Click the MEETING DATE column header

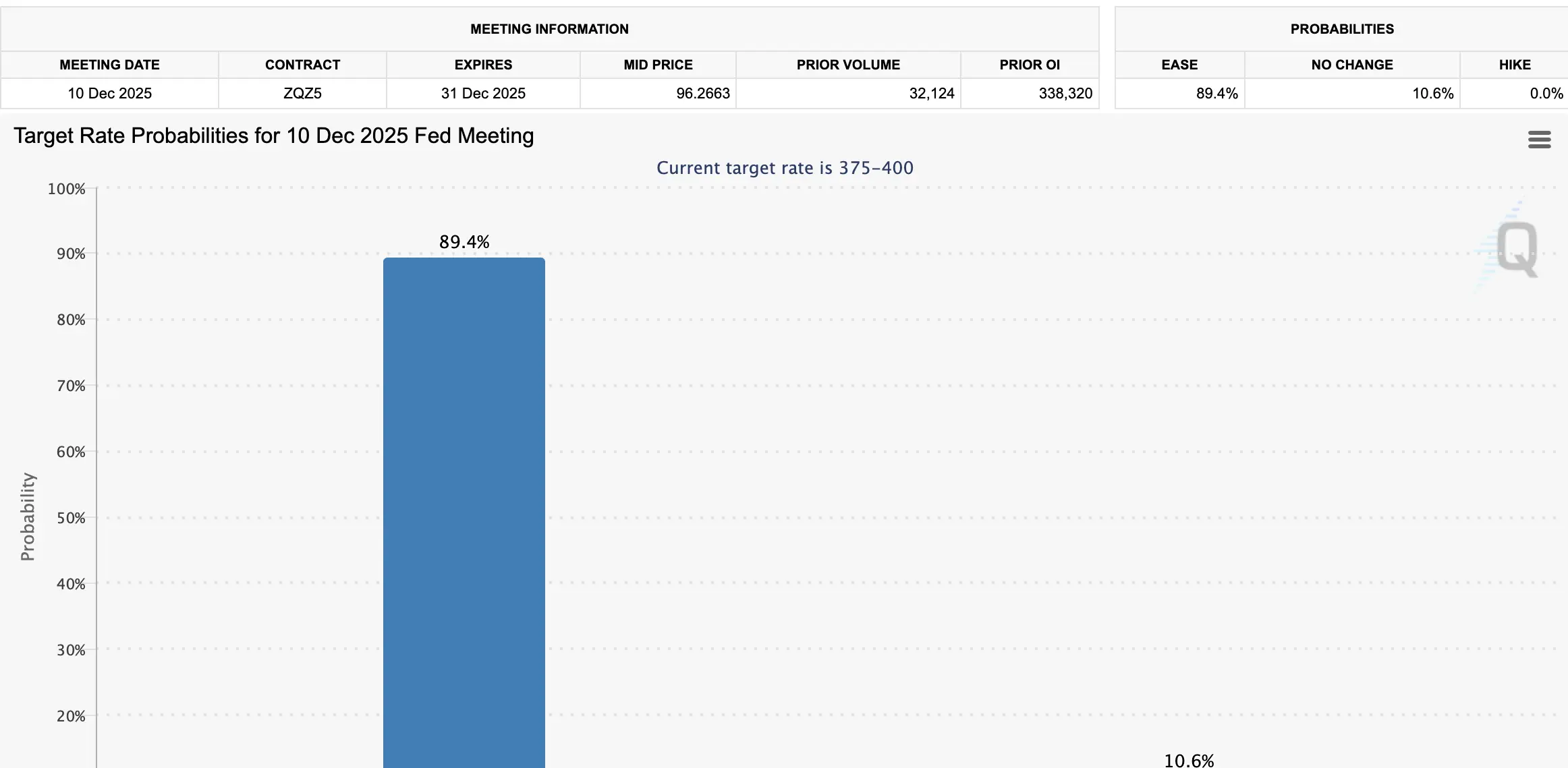[x=109, y=65]
